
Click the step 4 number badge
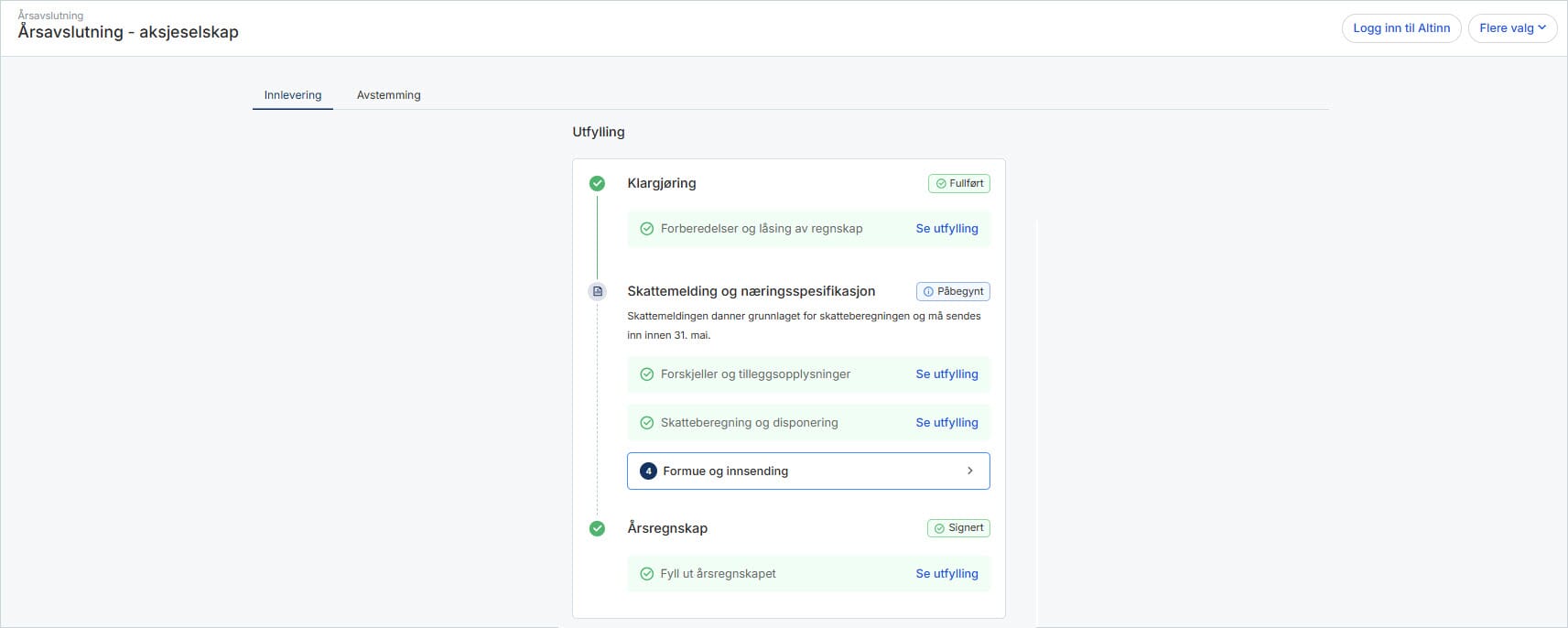[x=648, y=471]
